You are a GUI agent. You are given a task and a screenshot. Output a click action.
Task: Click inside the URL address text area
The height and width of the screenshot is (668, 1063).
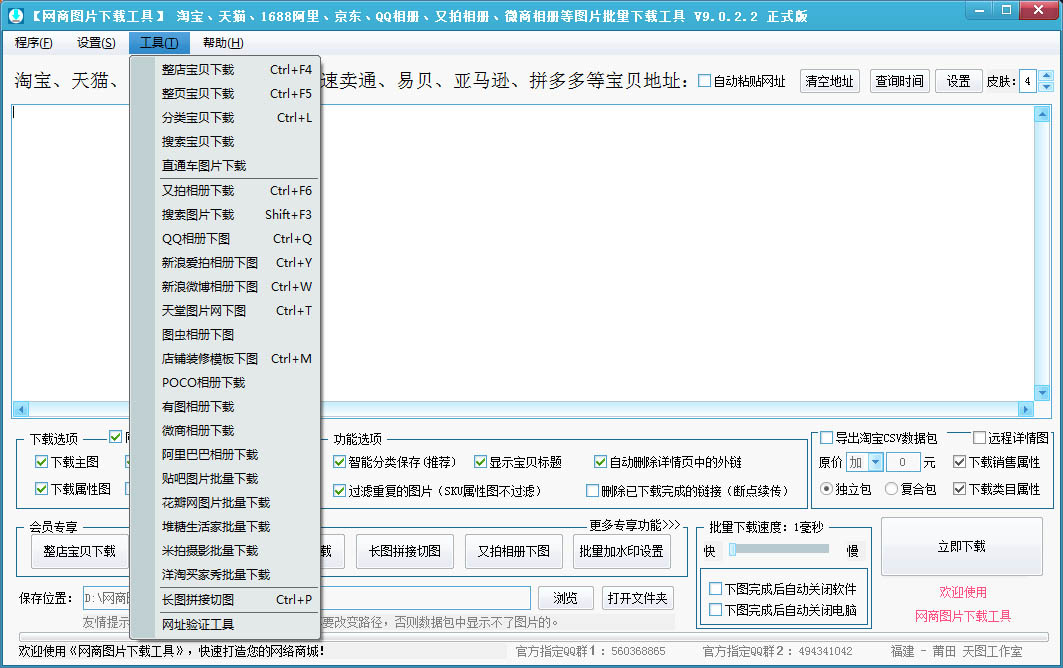[x=523, y=253]
